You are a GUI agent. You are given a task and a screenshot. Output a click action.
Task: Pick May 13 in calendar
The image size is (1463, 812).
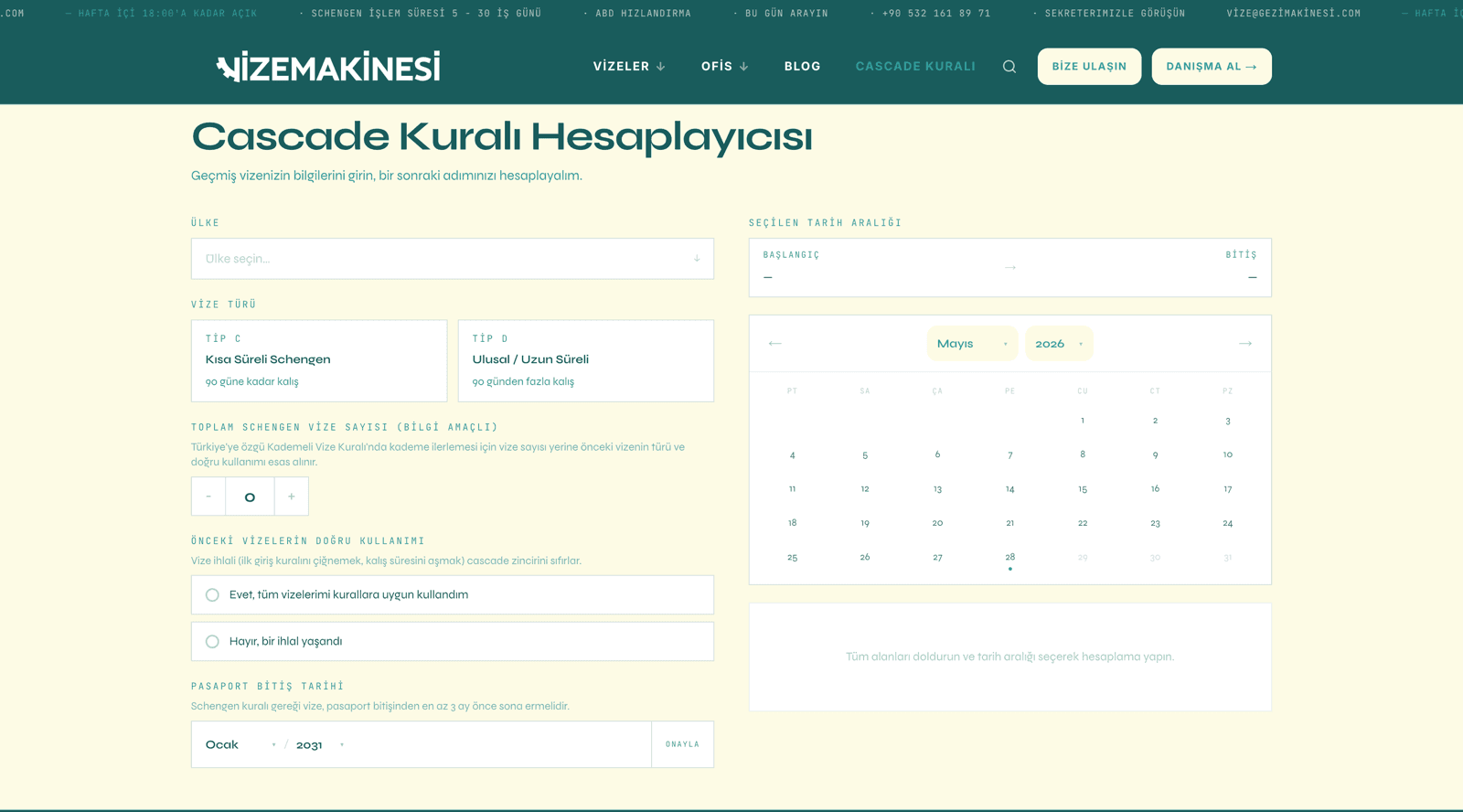point(937,489)
